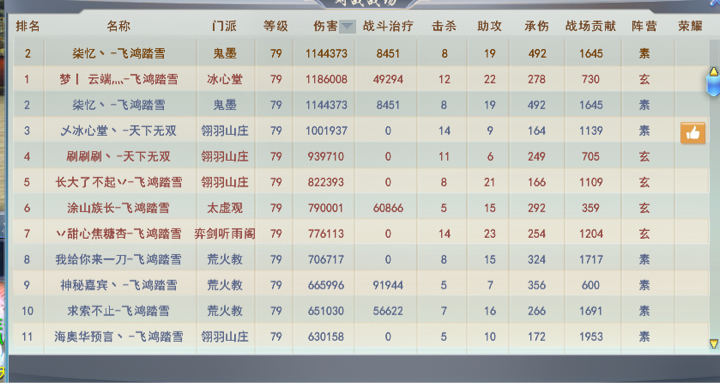This screenshot has width=720, height=383.
Task: Select player 神秘嘉宾 row
Action: tap(362, 285)
